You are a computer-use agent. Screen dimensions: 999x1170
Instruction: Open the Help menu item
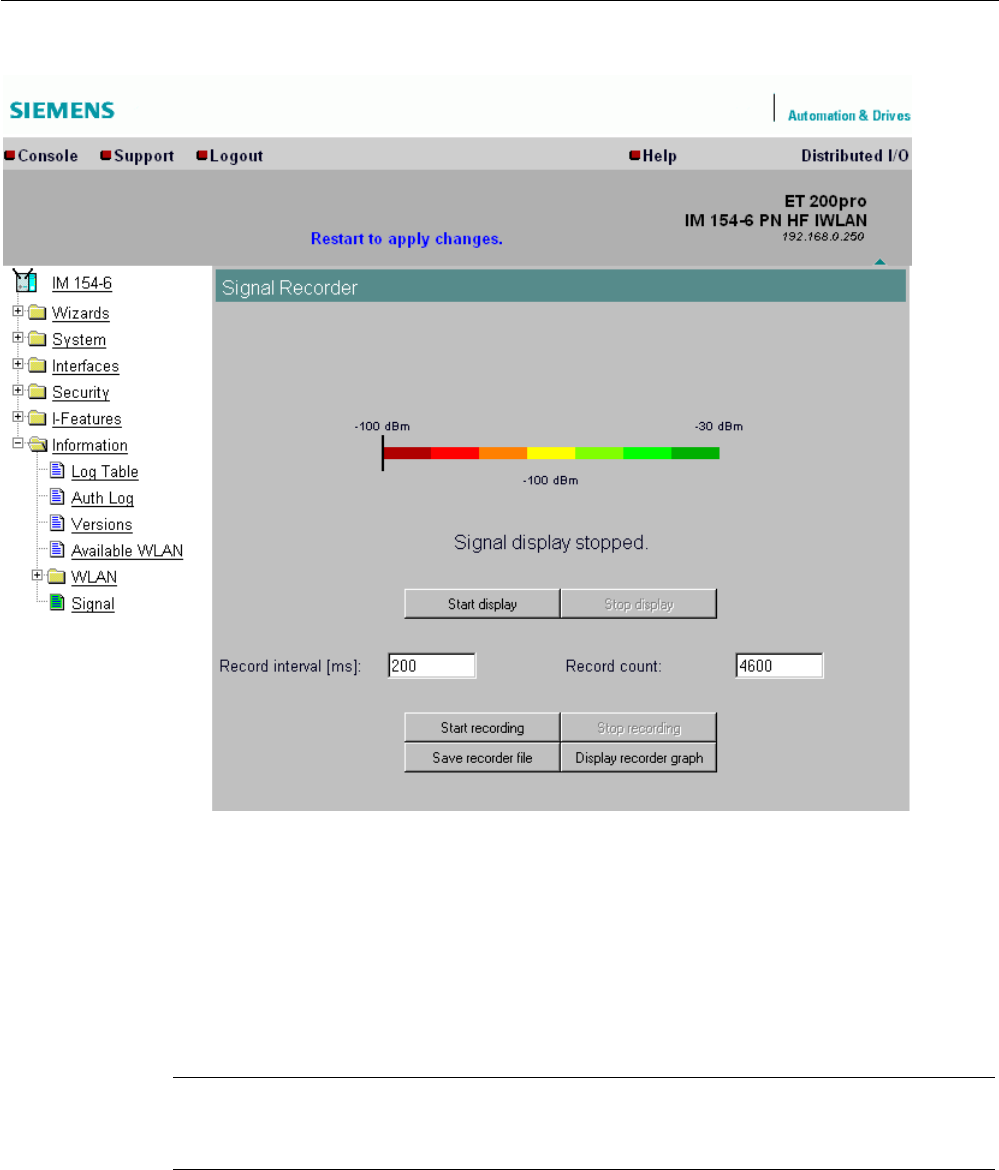click(x=660, y=156)
